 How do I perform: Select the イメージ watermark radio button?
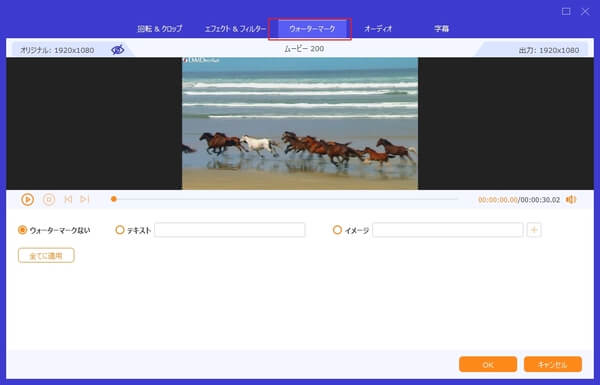pyautogui.click(x=337, y=230)
